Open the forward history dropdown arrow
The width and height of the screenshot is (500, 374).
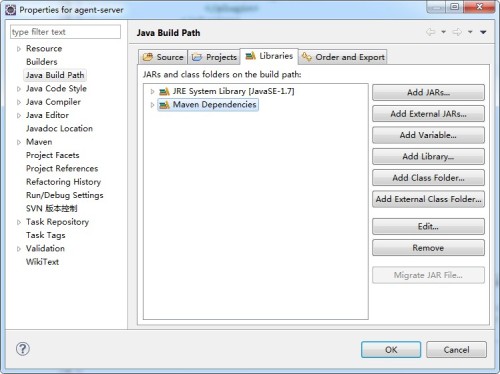(470, 32)
